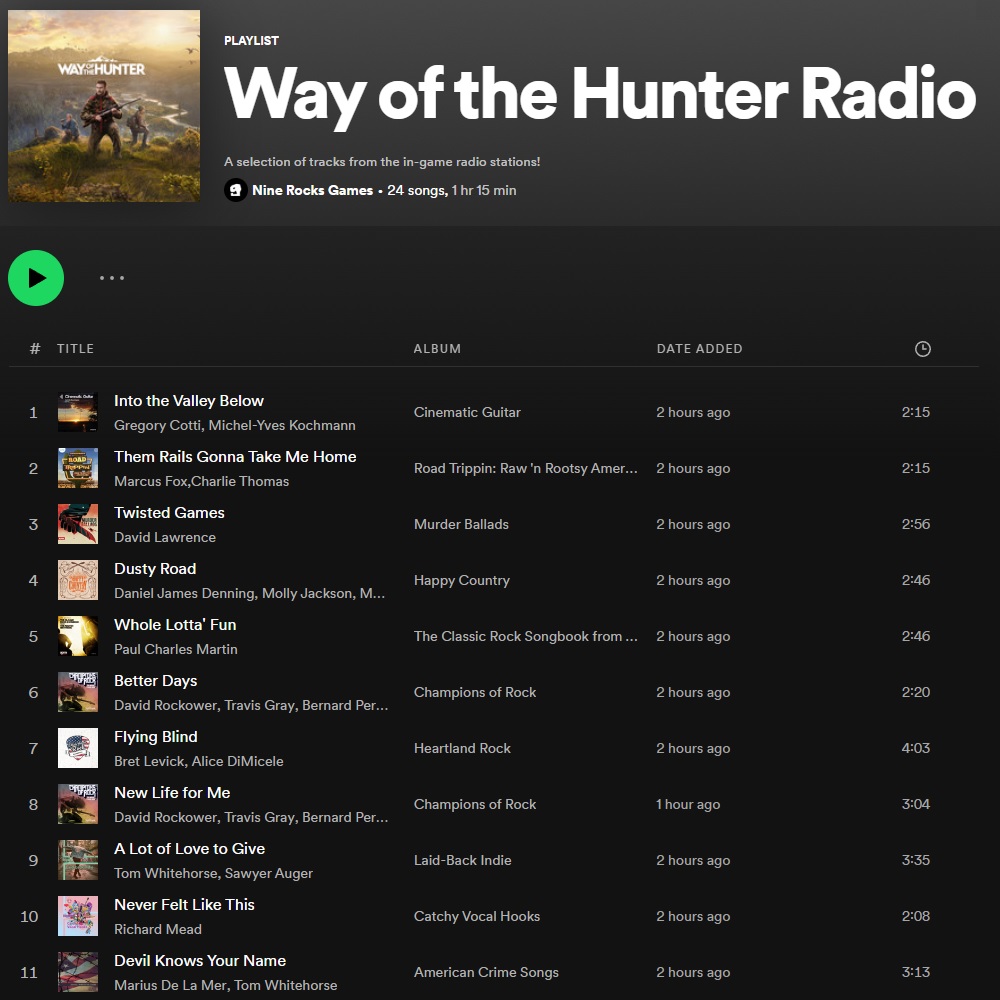
Task: Select the track Flying Blind
Action: click(x=156, y=737)
